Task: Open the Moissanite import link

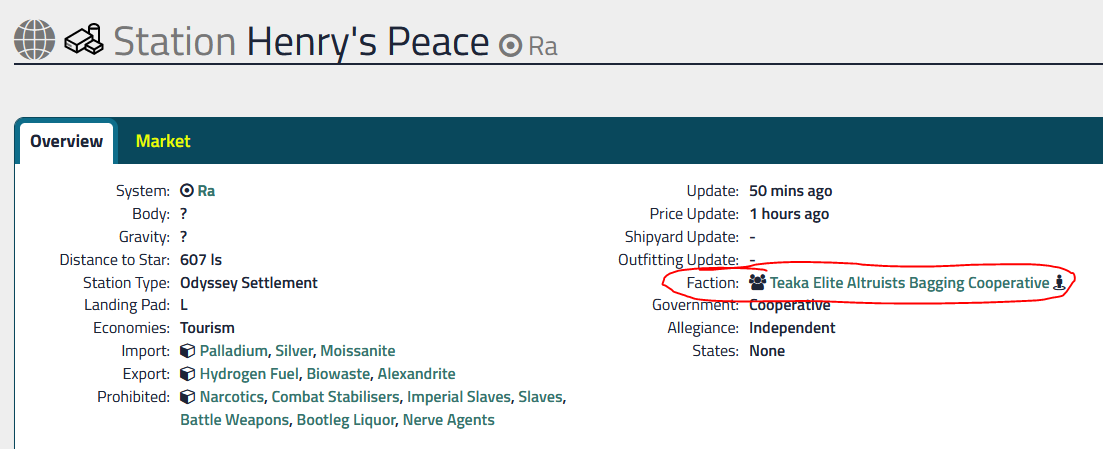Action: point(358,350)
